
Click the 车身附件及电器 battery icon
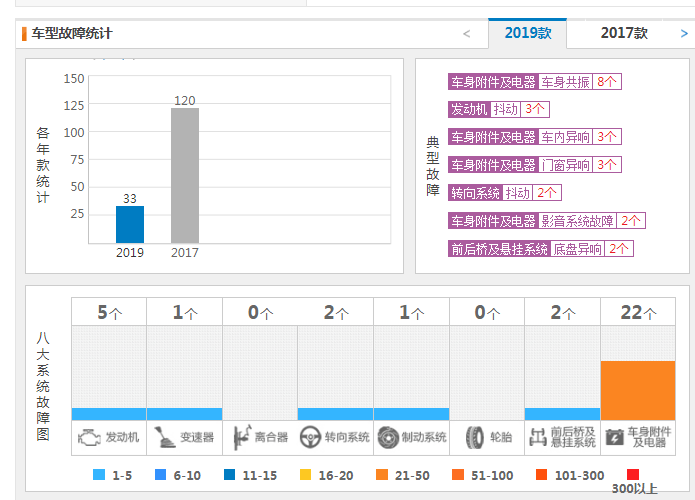[614, 437]
